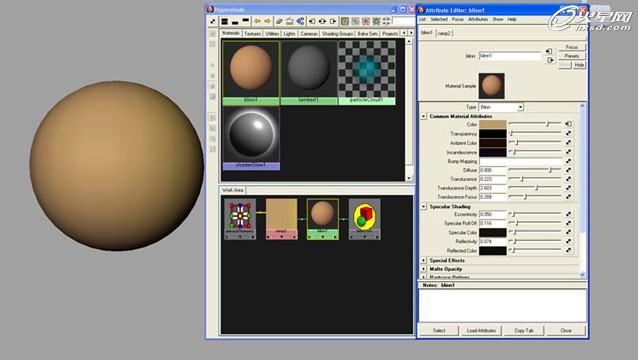Go to next graph in Hypershade
This screenshot has height=360, width=638.
(x=267, y=21)
